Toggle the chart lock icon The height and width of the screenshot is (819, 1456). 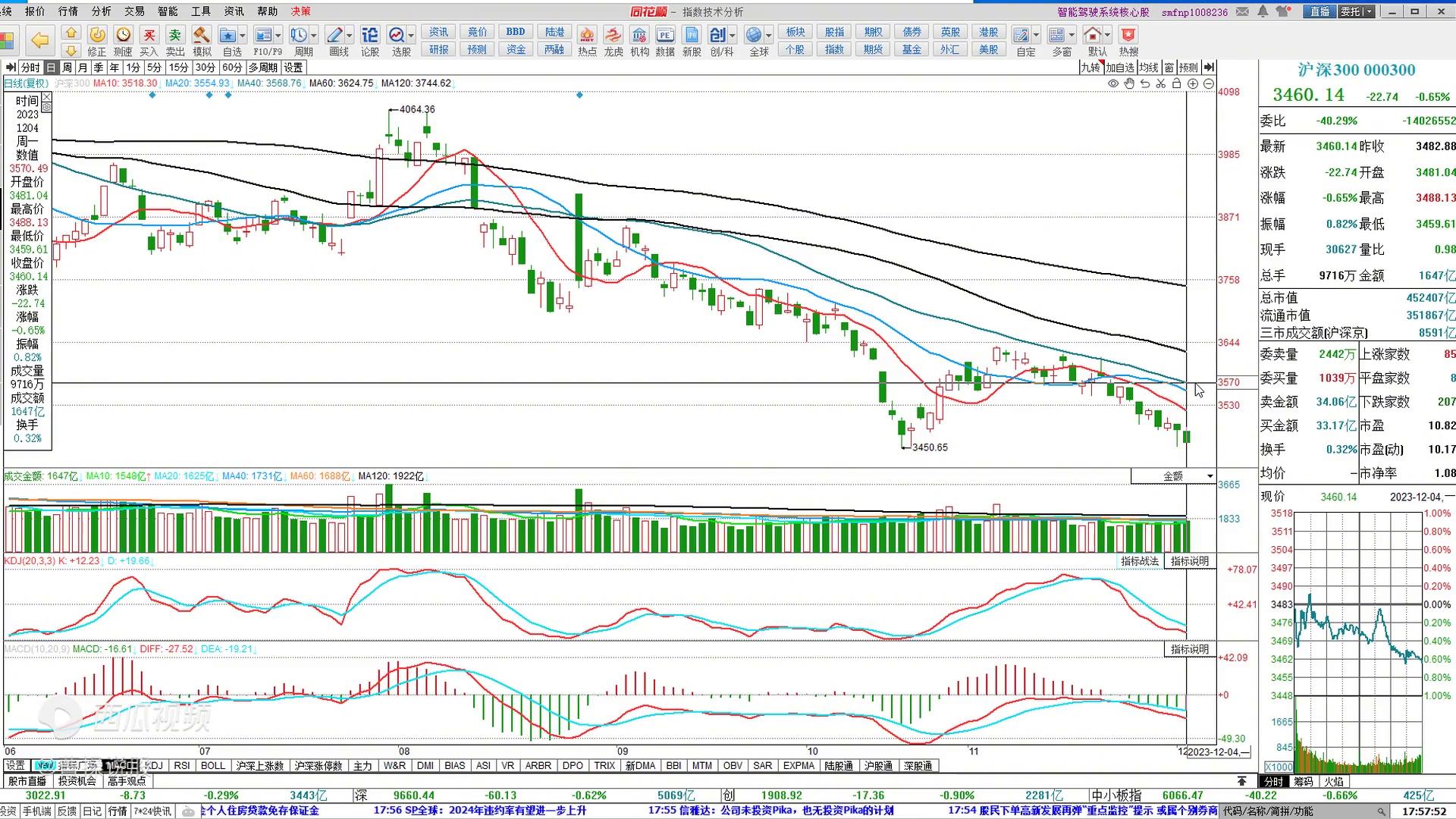[1177, 84]
